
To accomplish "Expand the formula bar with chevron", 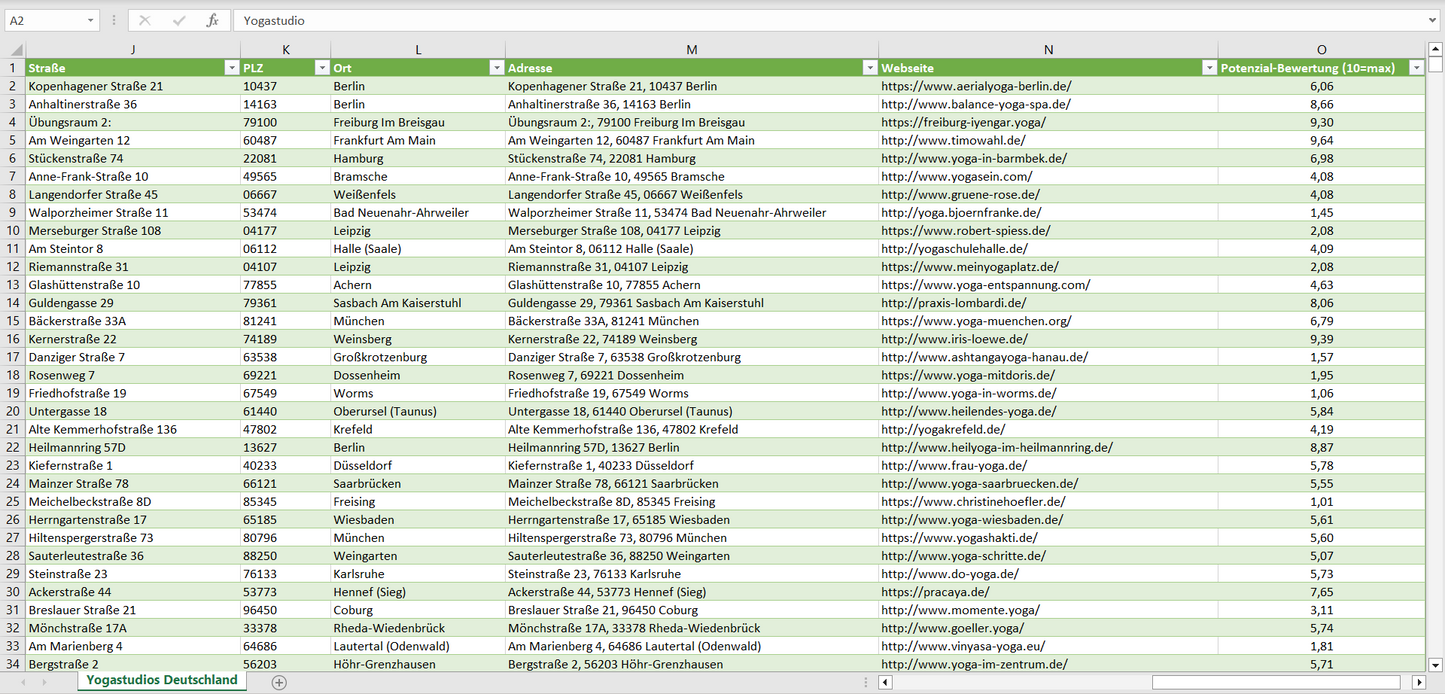I will [x=1434, y=20].
